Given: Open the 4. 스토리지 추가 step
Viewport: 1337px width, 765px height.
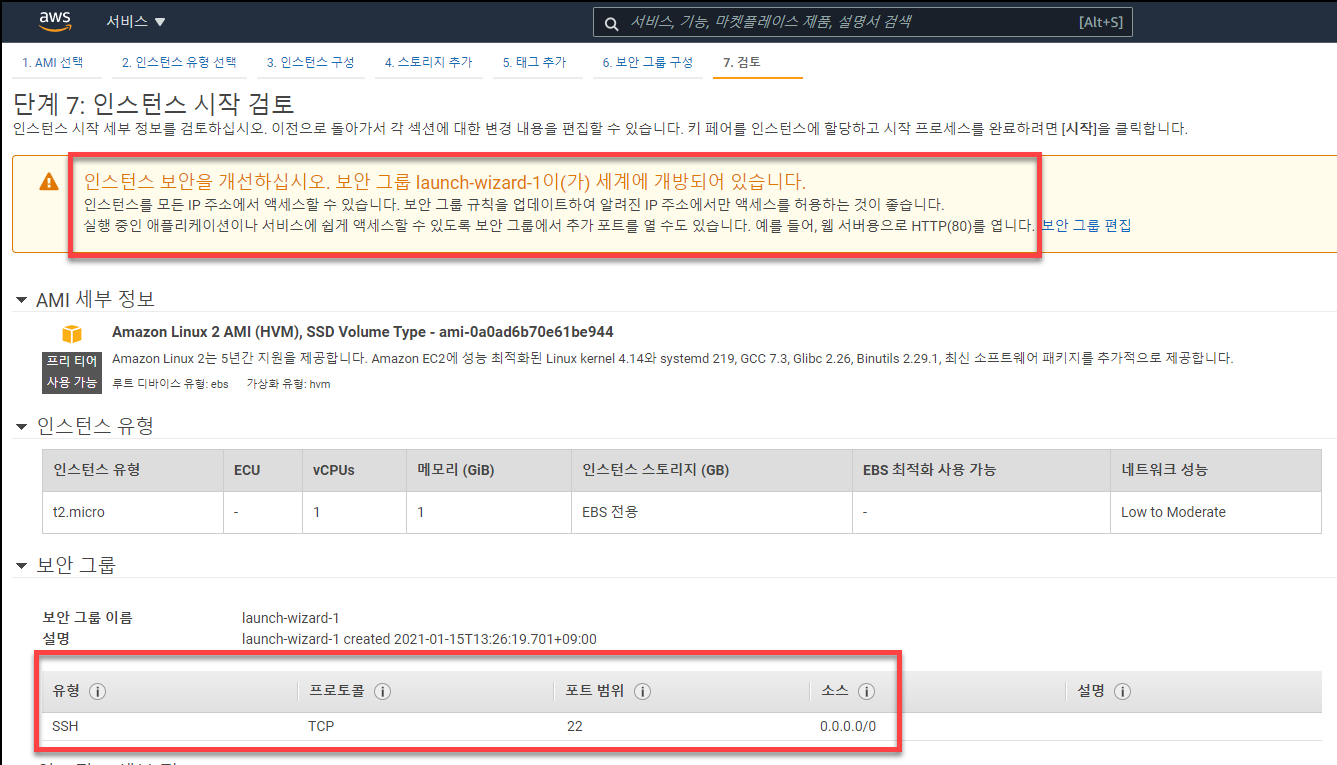Looking at the screenshot, I should click(x=428, y=62).
